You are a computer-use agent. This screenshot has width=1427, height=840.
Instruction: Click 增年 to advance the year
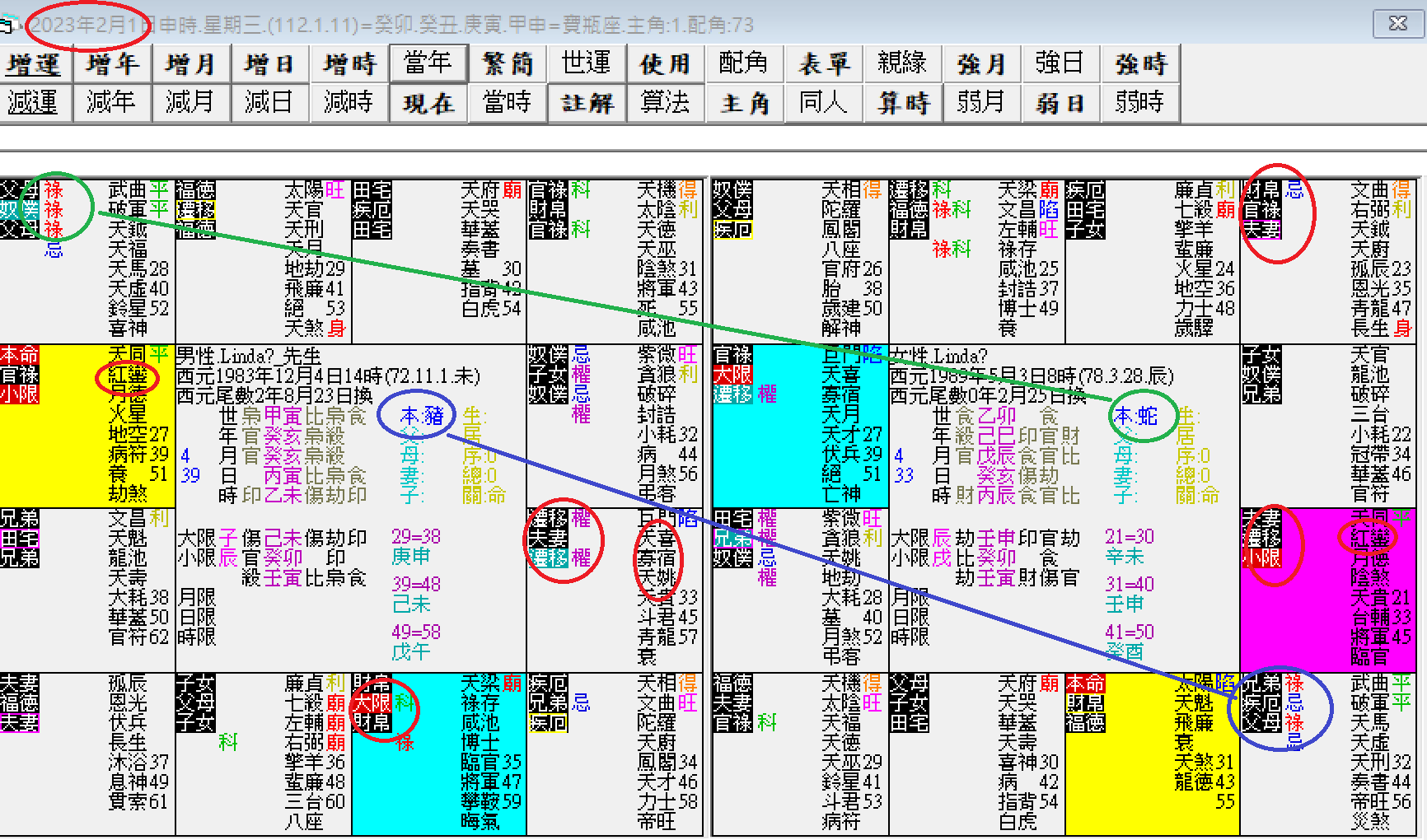pos(113,63)
